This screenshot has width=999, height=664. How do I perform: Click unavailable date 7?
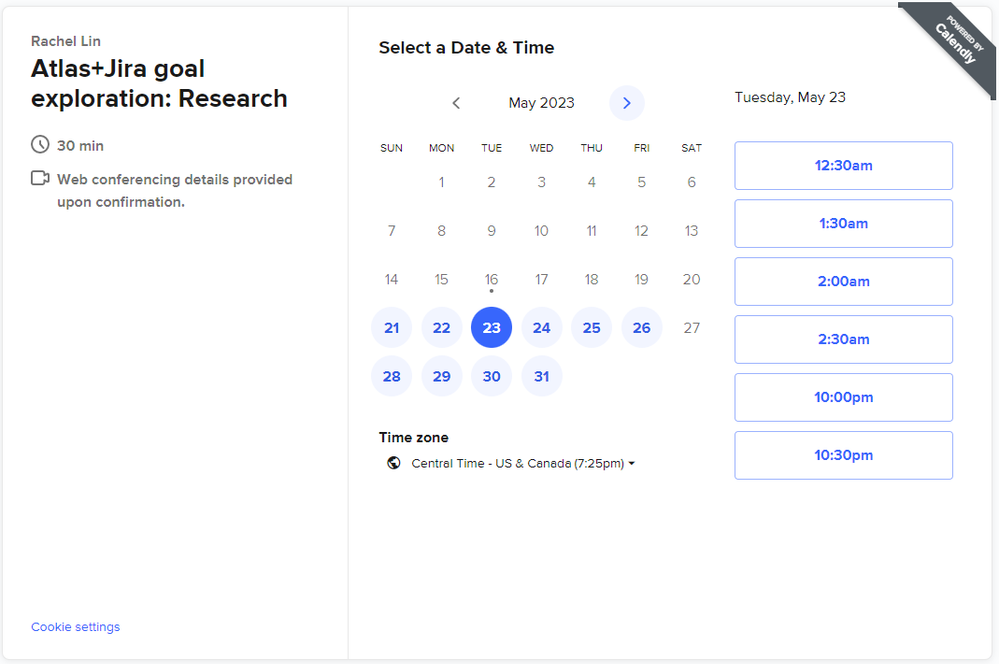tap(391, 231)
